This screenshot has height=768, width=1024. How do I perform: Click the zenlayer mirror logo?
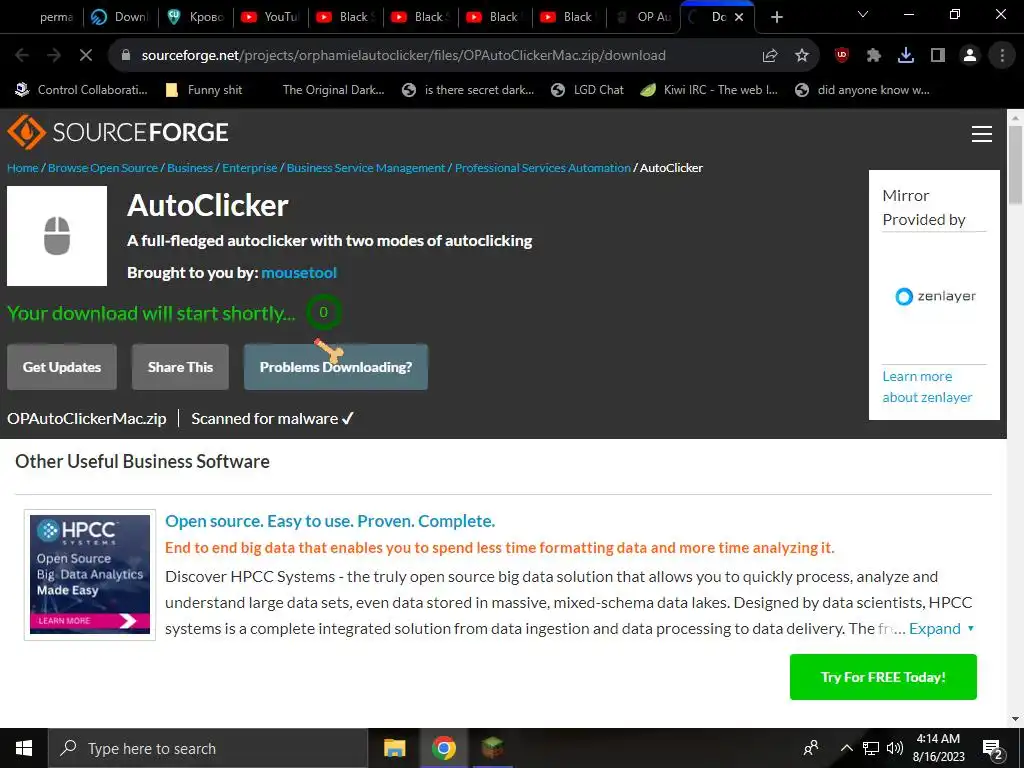click(935, 296)
